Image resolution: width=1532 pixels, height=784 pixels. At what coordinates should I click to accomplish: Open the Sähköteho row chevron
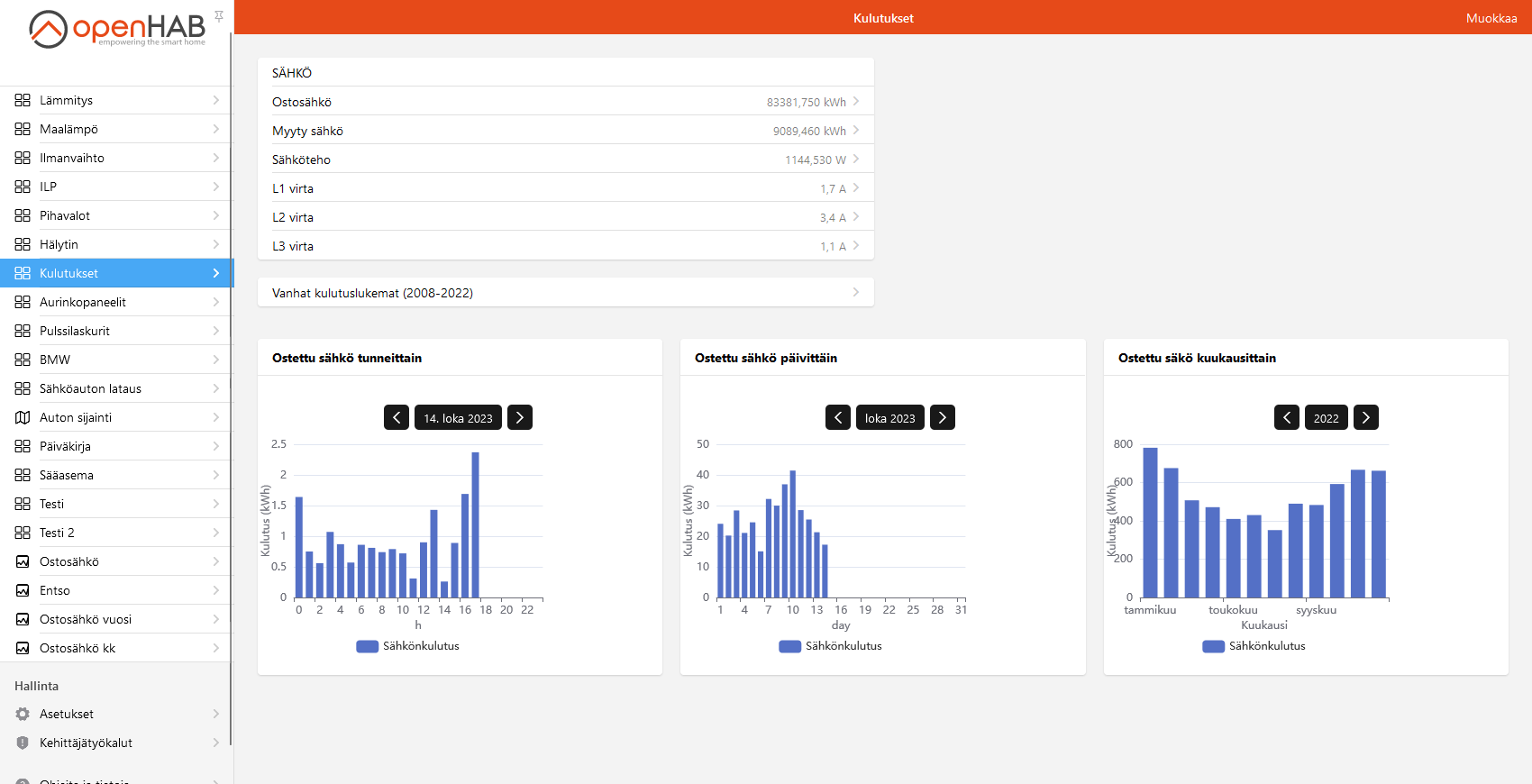[855, 160]
